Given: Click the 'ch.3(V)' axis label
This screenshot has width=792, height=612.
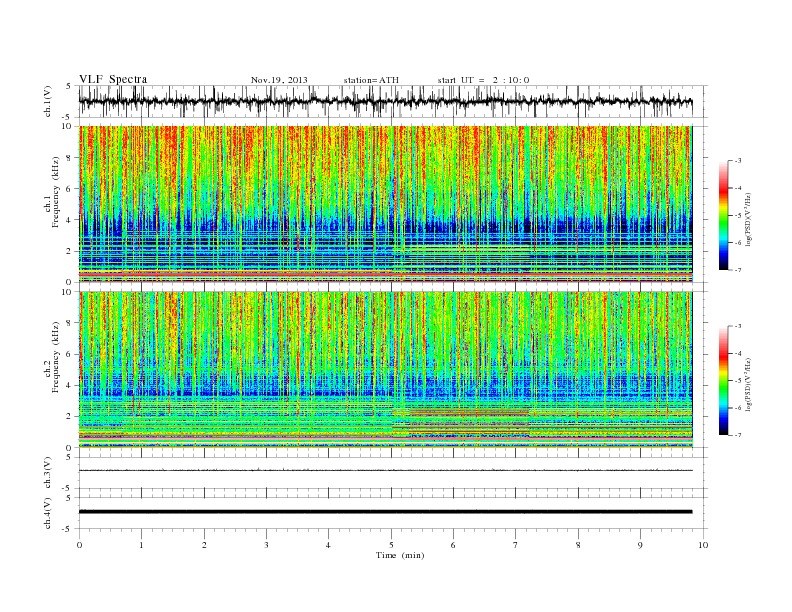Looking at the screenshot, I should click(x=48, y=473).
